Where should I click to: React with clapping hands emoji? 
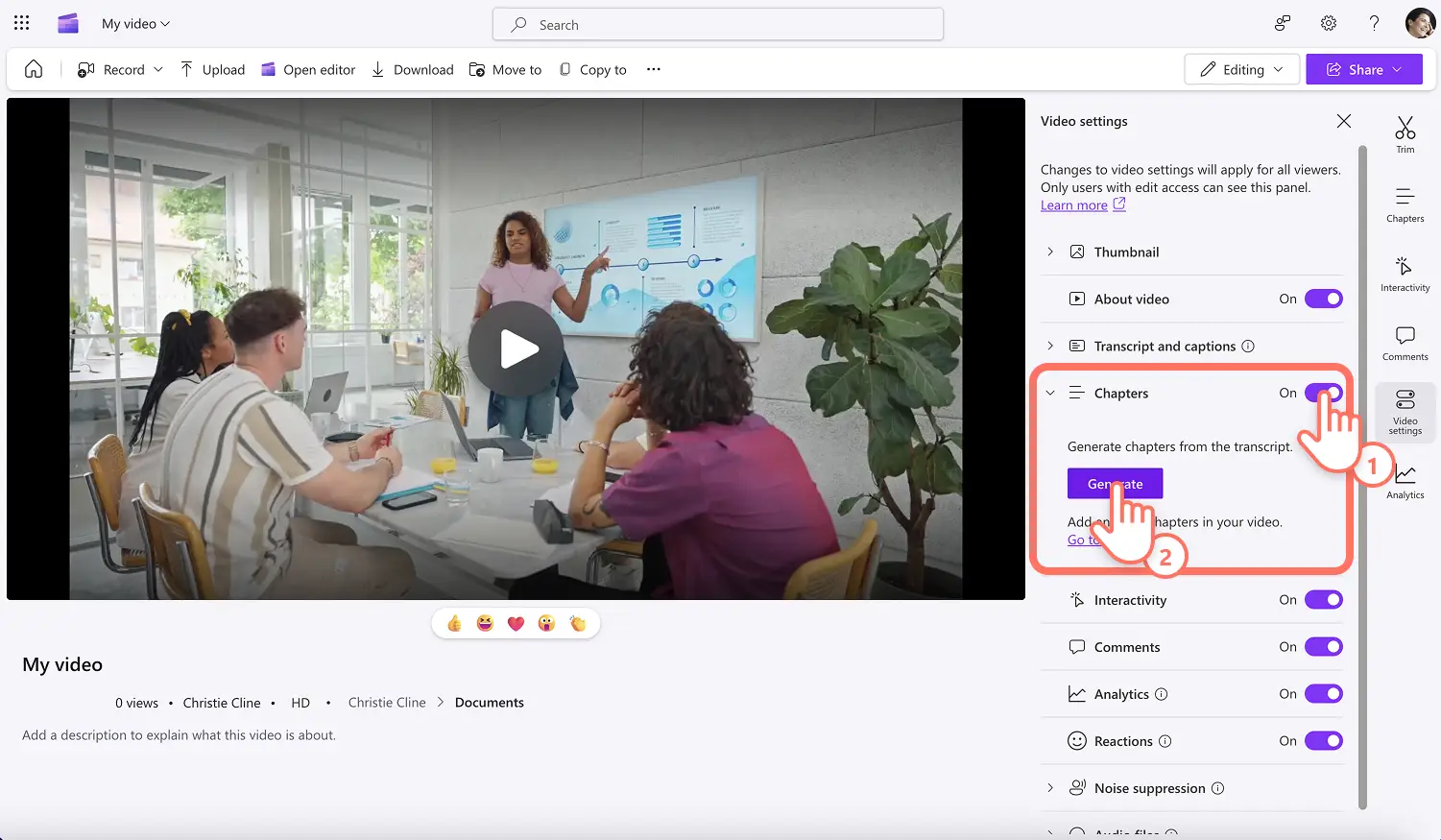[x=577, y=624]
